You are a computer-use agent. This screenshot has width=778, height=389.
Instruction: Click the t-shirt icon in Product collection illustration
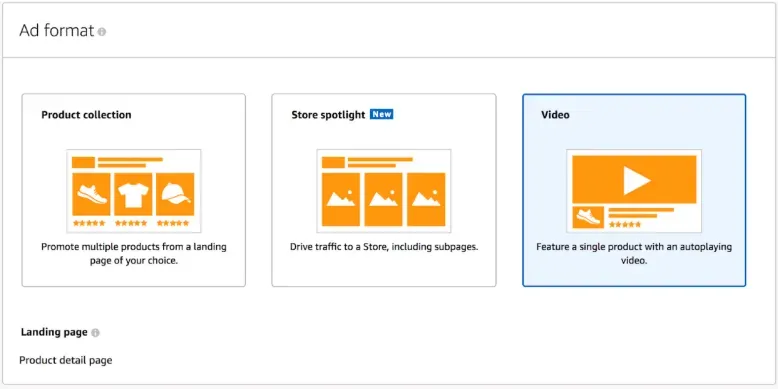[133, 194]
